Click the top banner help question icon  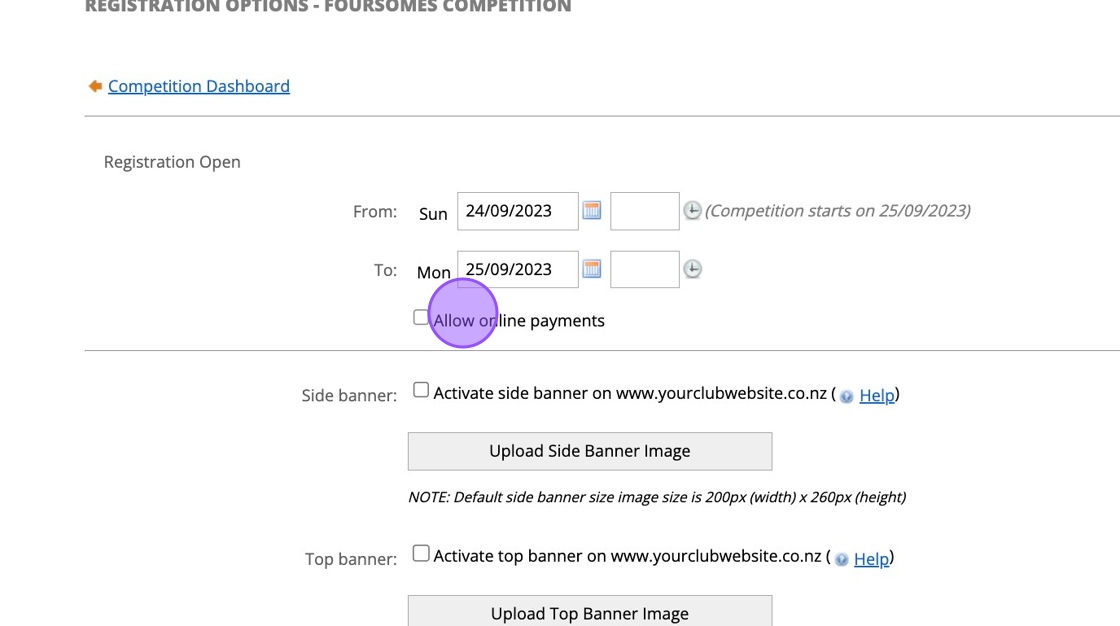pyautogui.click(x=842, y=559)
